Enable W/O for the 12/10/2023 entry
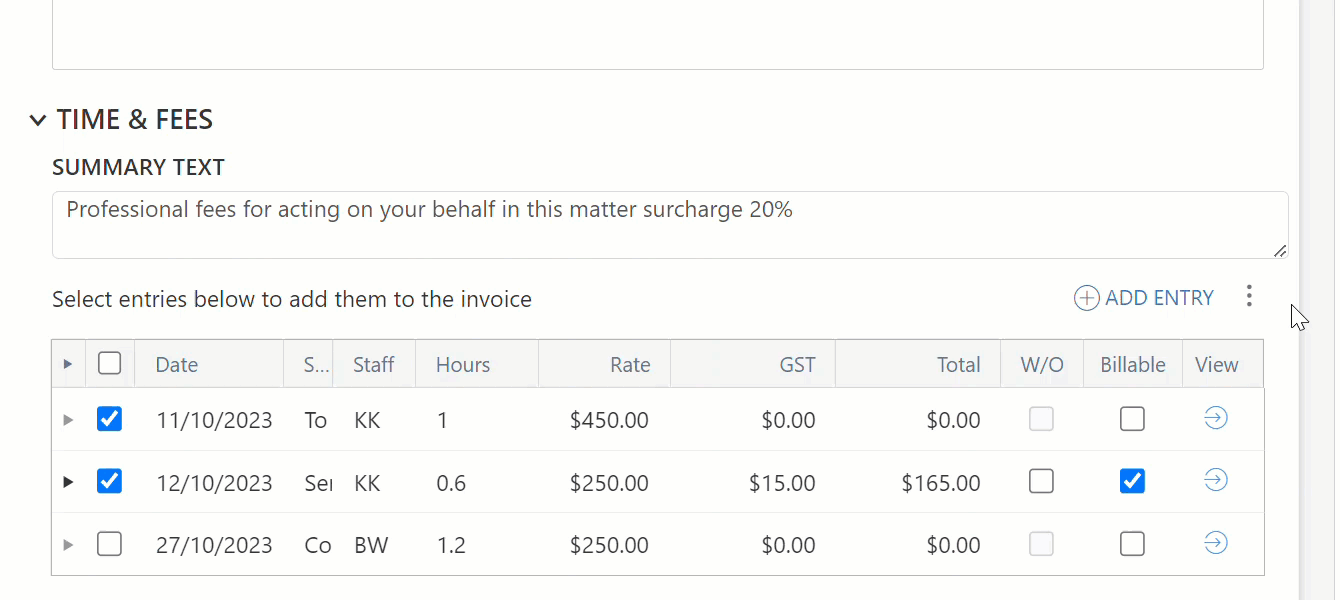This screenshot has width=1340, height=600. (1041, 482)
